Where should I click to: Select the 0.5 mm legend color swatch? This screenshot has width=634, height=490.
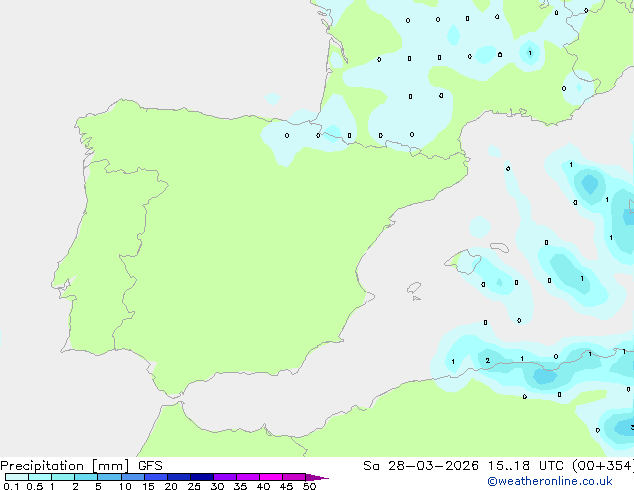pyautogui.click(x=40, y=477)
